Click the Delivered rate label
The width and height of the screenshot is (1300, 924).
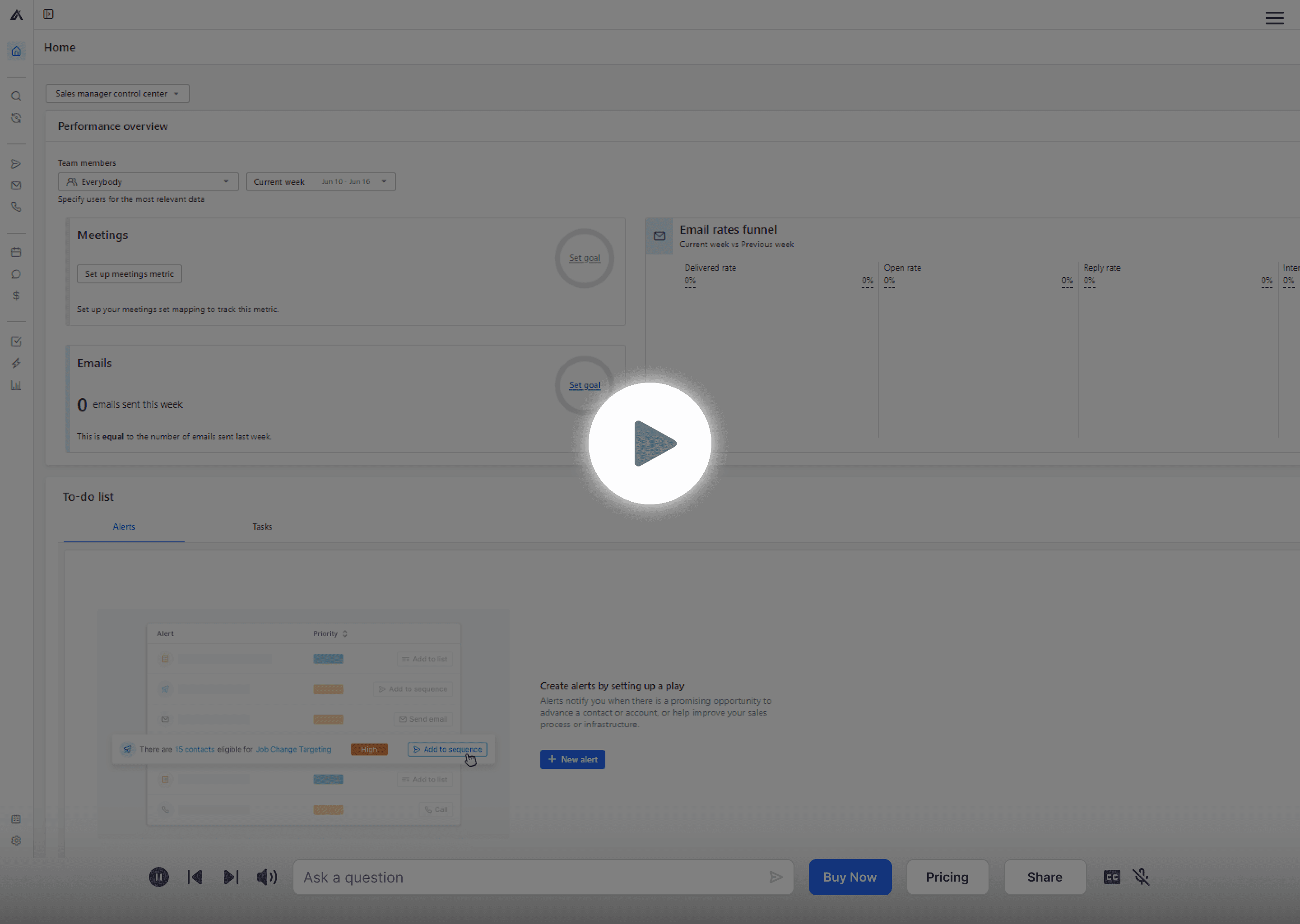pos(710,268)
